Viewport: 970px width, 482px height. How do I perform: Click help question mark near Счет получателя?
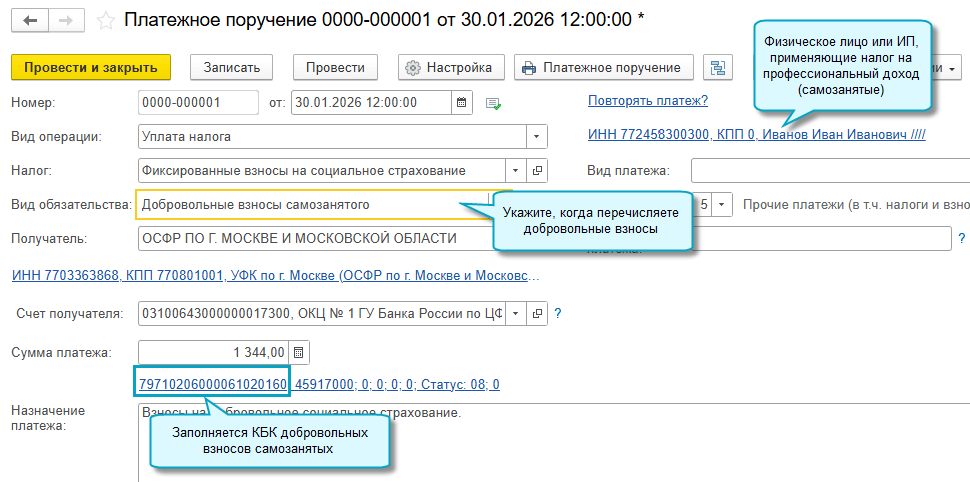pos(558,314)
